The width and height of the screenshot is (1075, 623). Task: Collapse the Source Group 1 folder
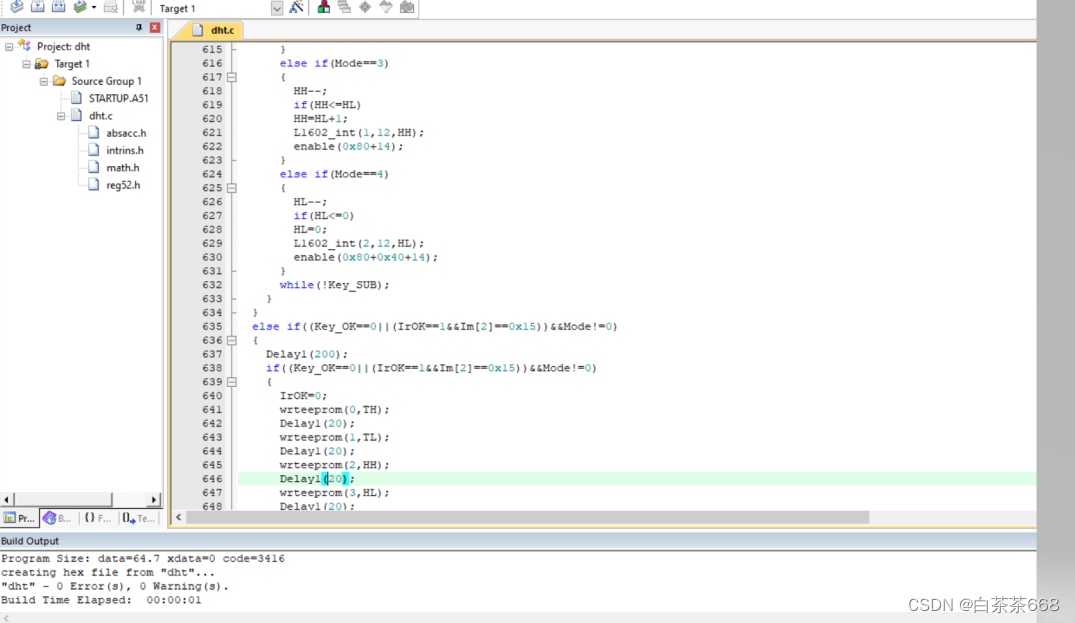coord(44,81)
